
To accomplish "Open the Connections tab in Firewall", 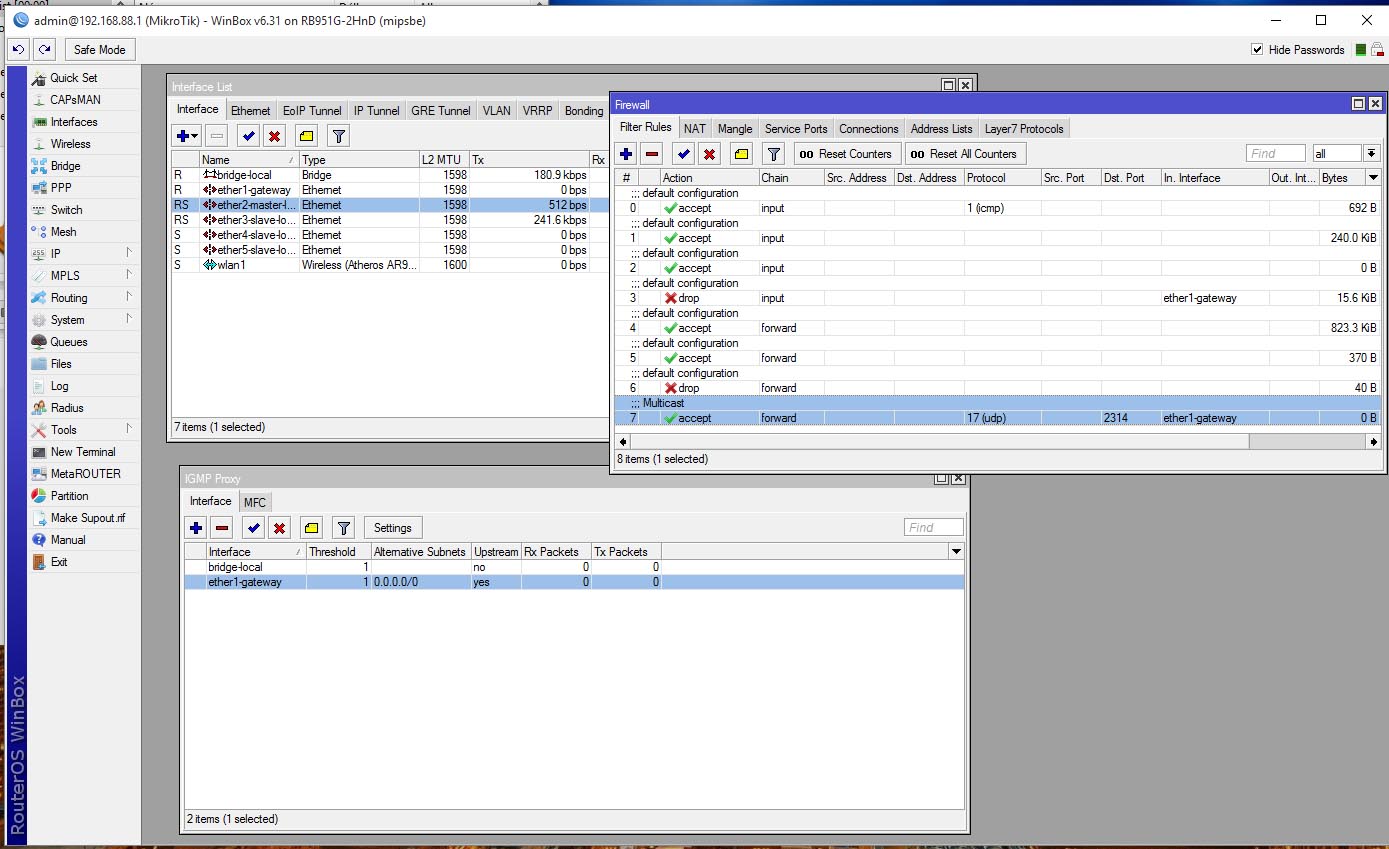I will pos(868,128).
